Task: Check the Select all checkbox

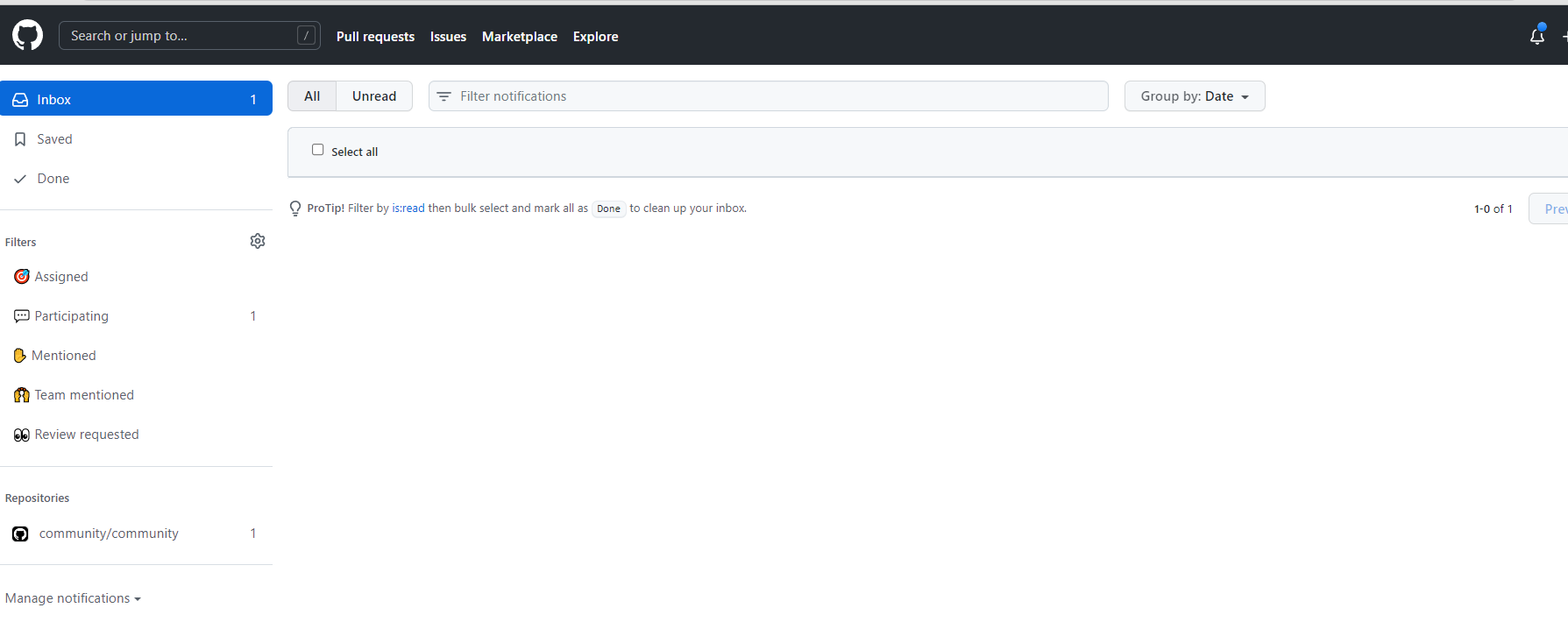Action: pyautogui.click(x=318, y=150)
